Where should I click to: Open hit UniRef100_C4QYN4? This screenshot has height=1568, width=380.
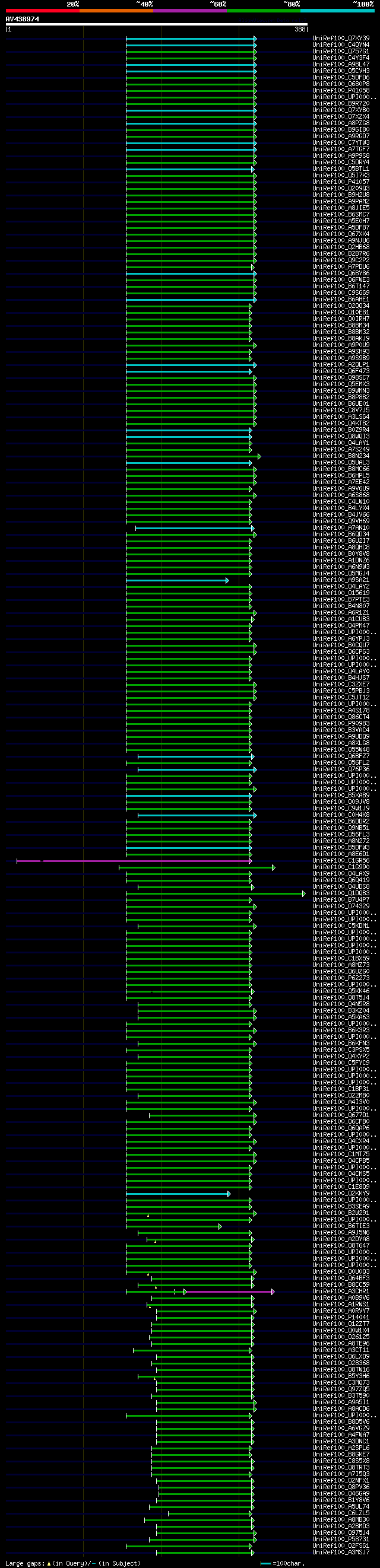tap(341, 45)
